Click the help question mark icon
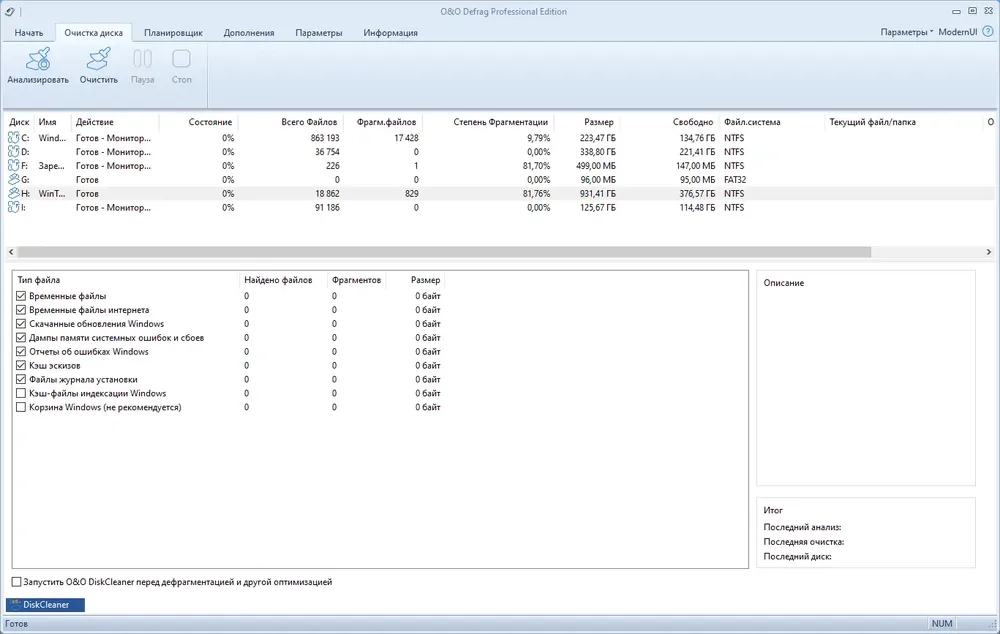This screenshot has width=1000, height=634. tap(988, 31)
